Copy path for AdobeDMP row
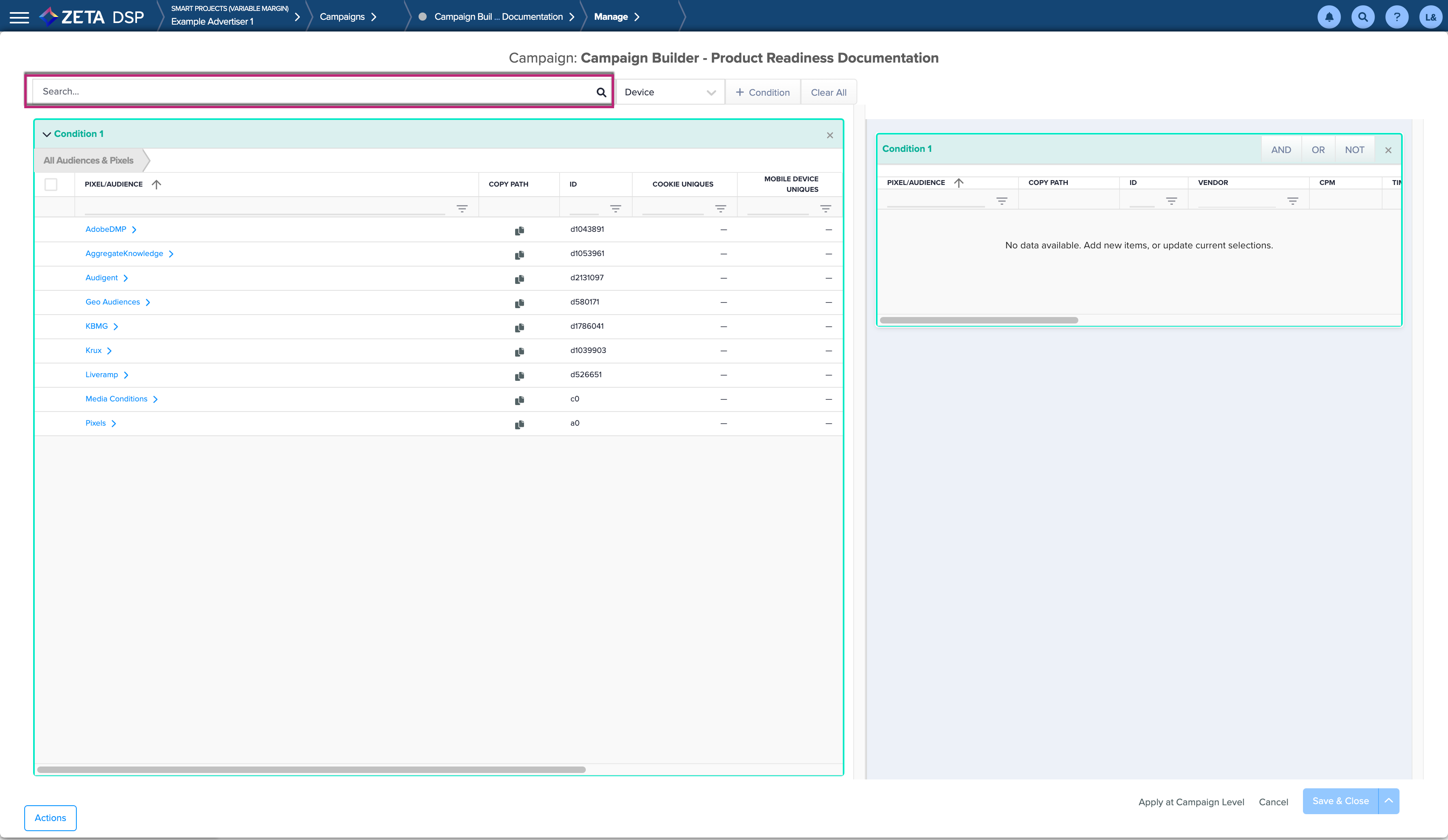Screen dimensions: 1448x840 [520, 231]
